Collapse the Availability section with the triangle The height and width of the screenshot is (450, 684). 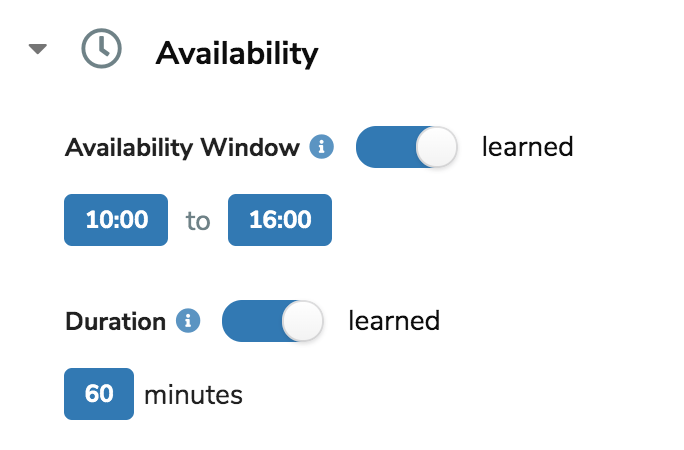click(x=38, y=49)
